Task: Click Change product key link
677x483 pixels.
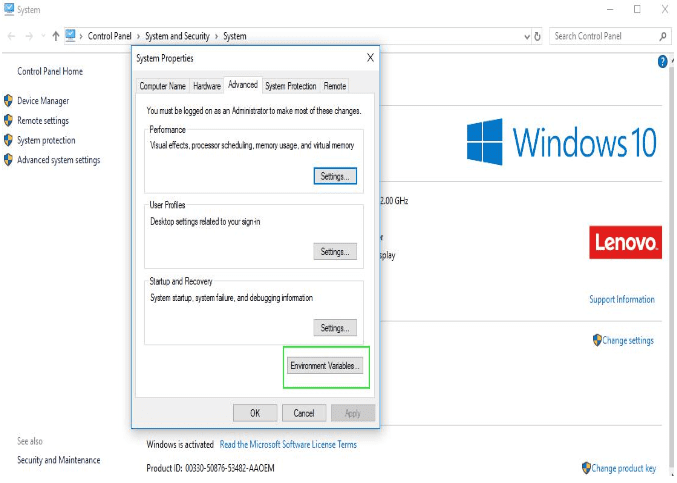Action: click(x=623, y=468)
